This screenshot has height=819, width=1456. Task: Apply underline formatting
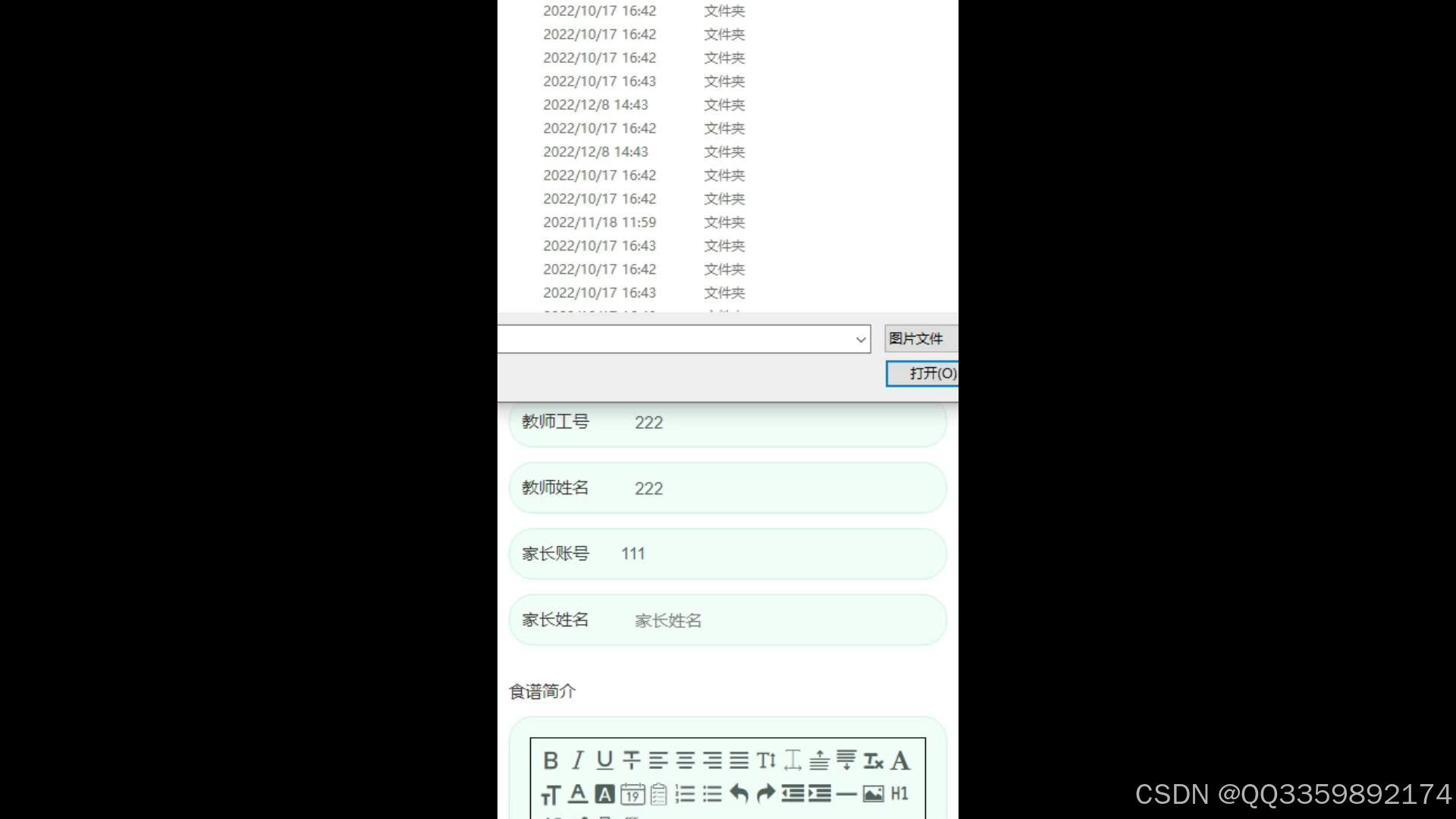point(604,761)
